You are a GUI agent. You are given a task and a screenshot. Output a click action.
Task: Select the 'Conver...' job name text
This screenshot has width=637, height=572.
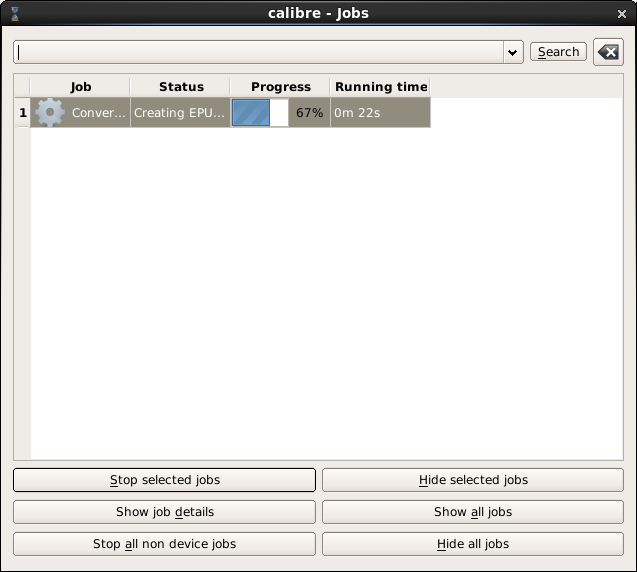pyautogui.click(x=99, y=113)
